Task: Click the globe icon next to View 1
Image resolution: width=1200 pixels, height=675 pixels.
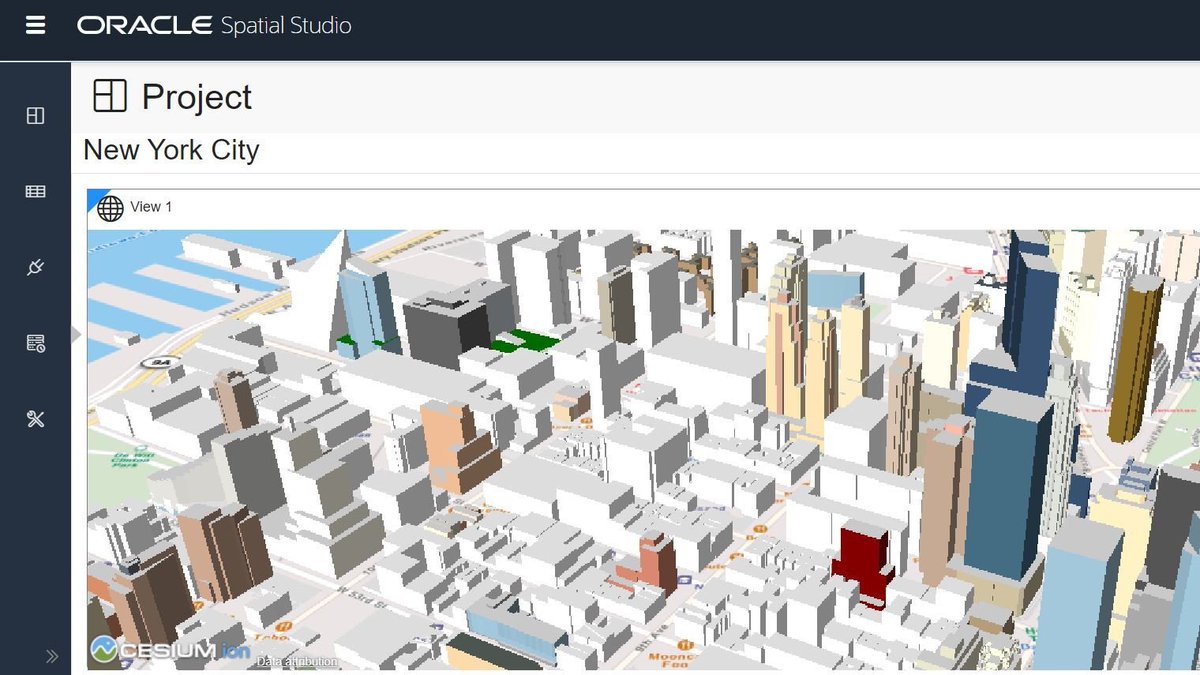Action: point(110,207)
